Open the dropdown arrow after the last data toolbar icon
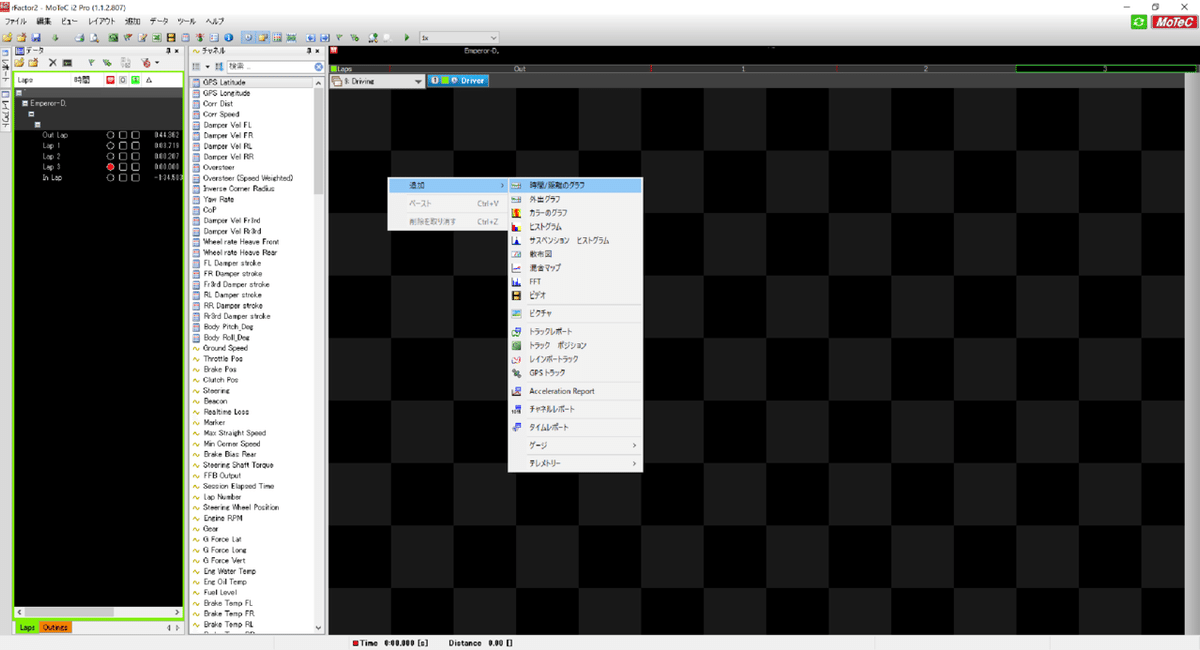1200x650 pixels. tap(156, 62)
